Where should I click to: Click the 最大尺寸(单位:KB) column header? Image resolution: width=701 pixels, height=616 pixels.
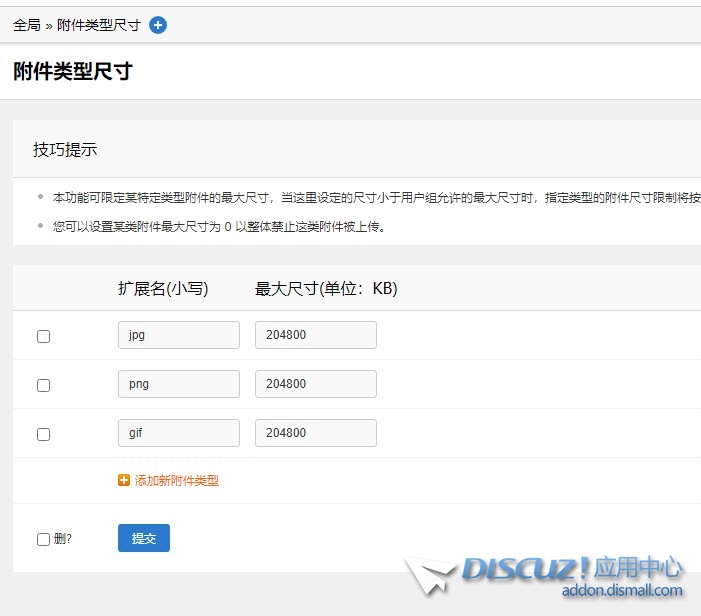click(x=326, y=289)
